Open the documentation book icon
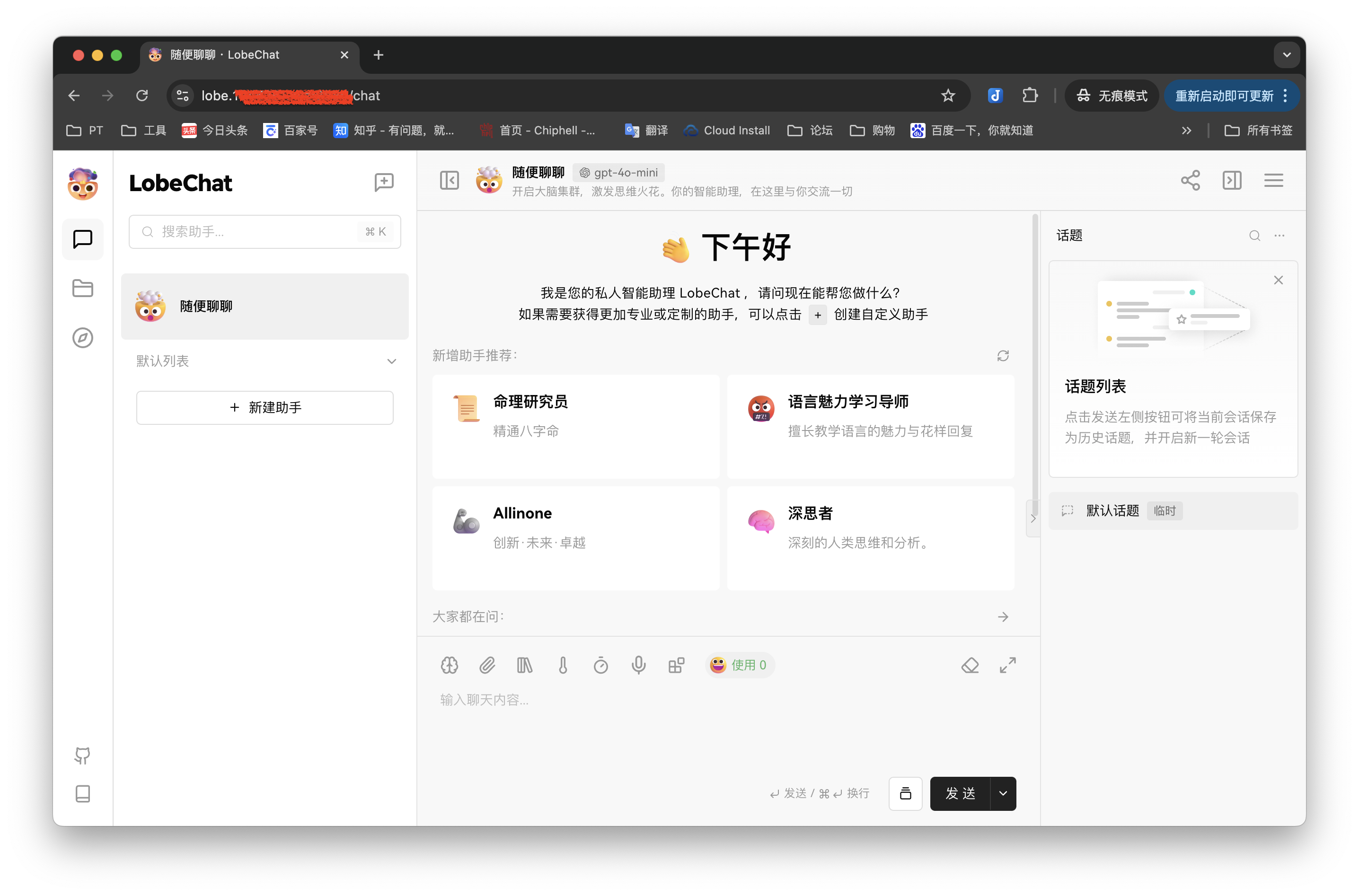Viewport: 1359px width, 896px height. (x=83, y=794)
